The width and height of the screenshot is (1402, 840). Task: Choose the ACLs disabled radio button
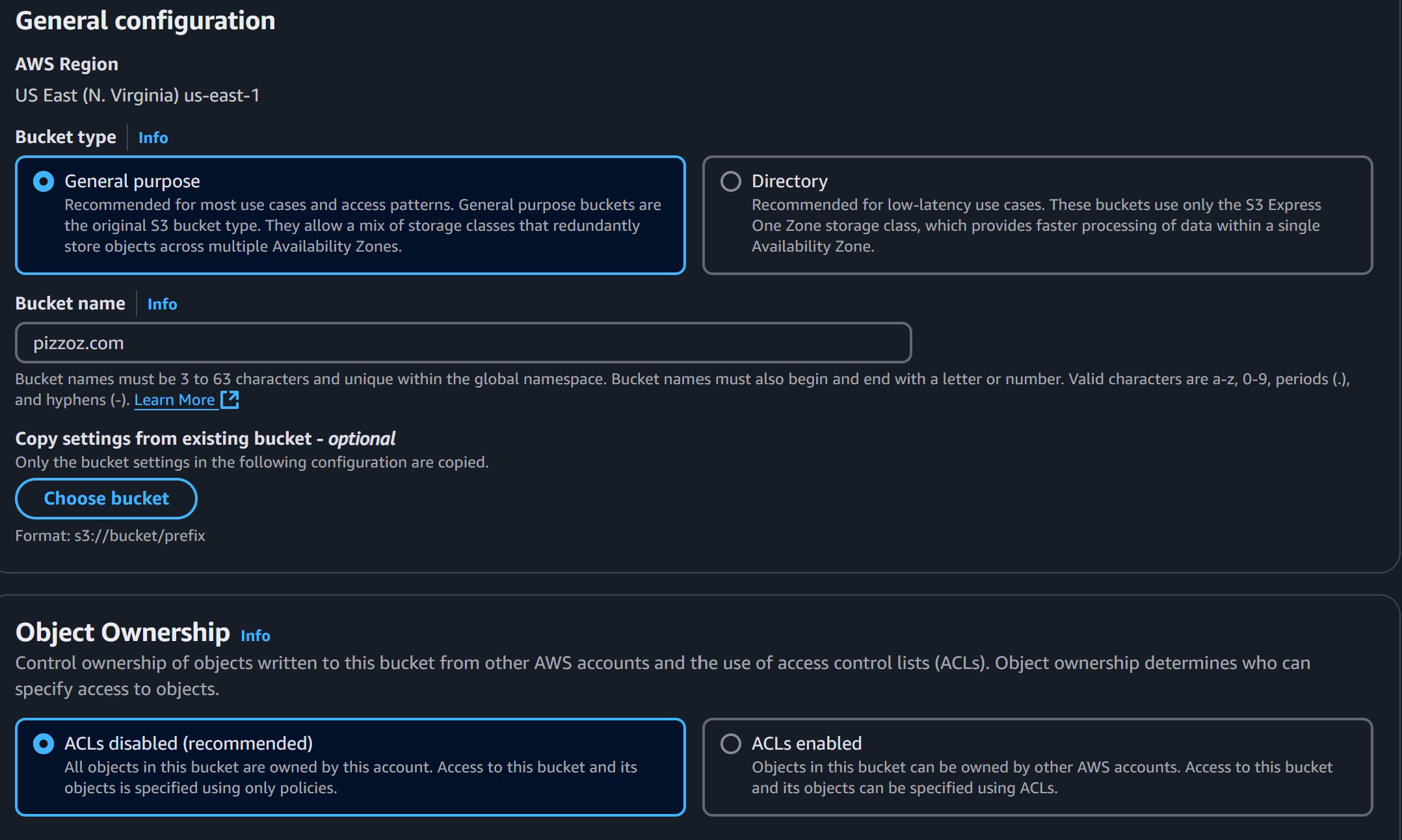click(x=44, y=744)
